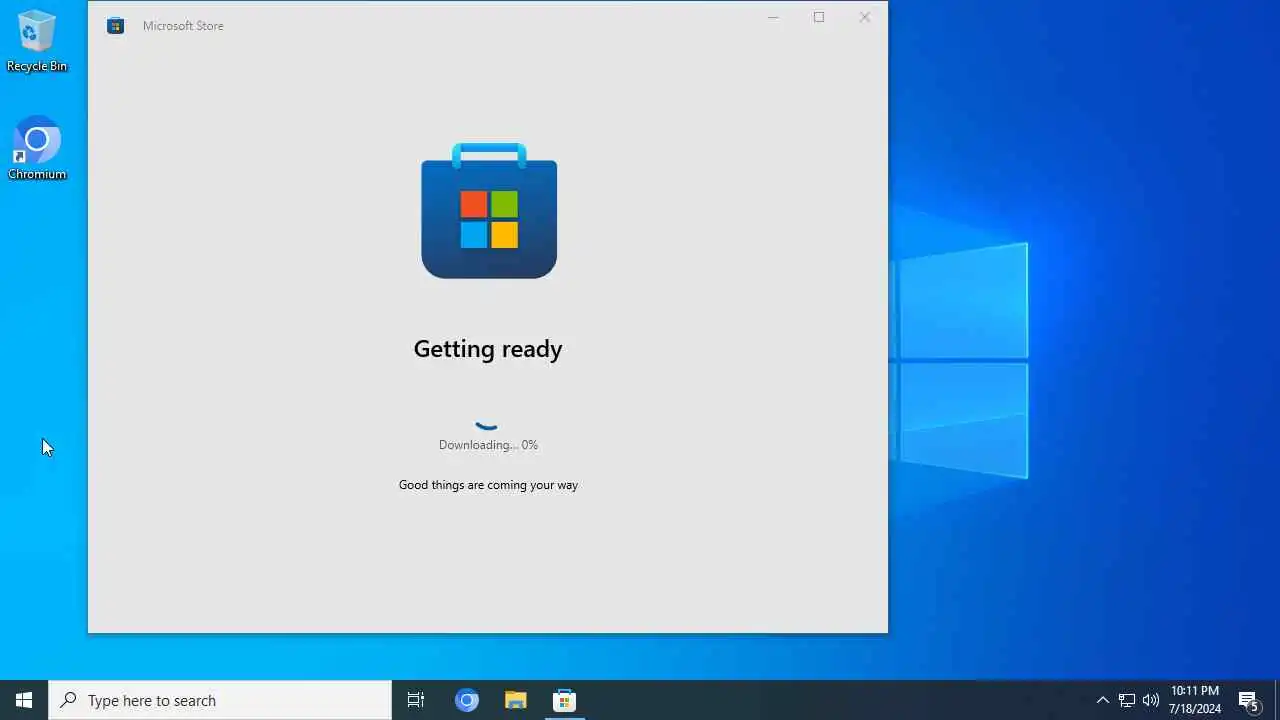Select the Chromium desktop shortcut
The height and width of the screenshot is (720, 1280).
37,148
